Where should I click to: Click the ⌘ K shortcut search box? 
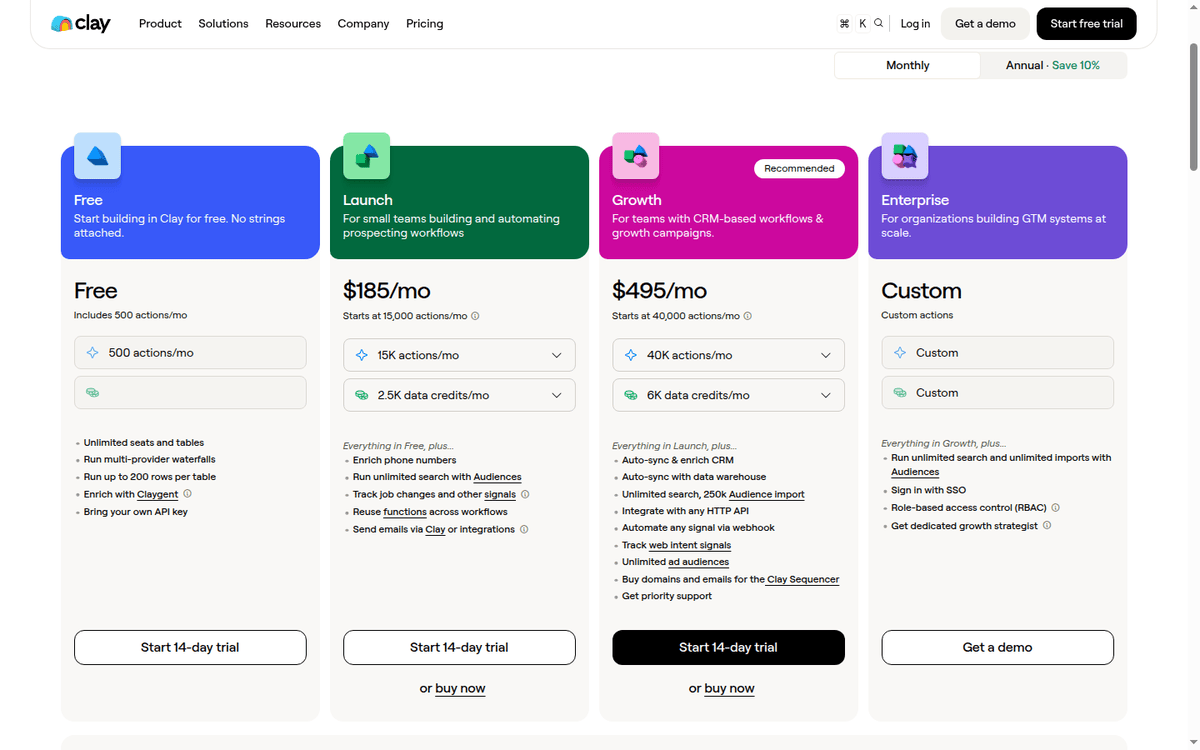click(x=863, y=23)
